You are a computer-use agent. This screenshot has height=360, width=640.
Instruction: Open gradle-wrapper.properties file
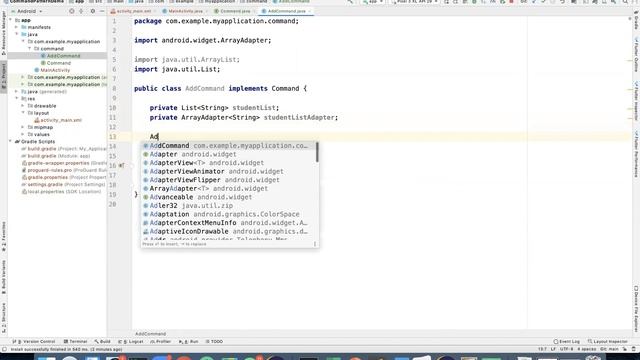[x=64, y=163]
